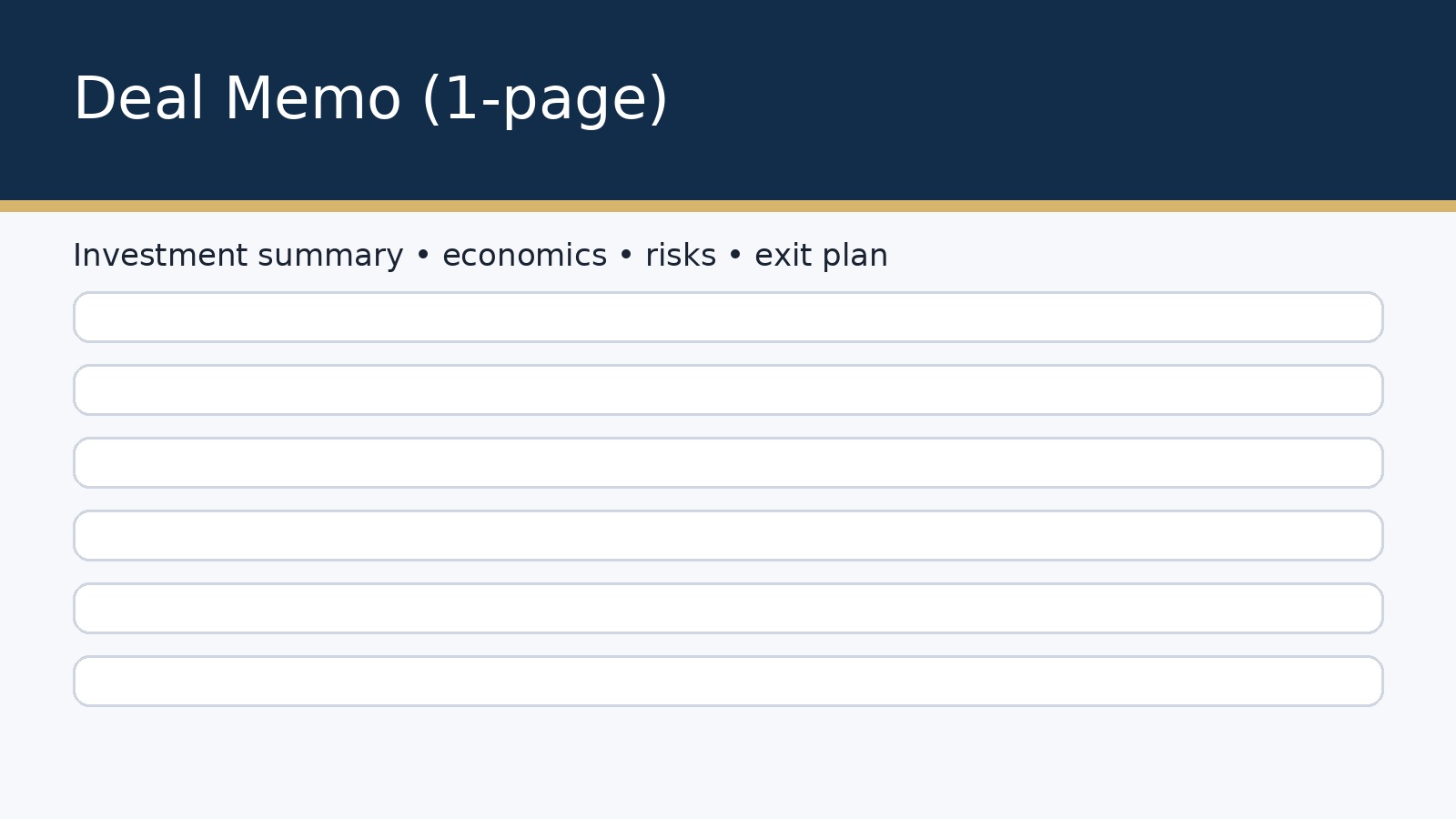Viewport: 1456px width, 819px height.
Task: Click "(1-page)" in the slide title
Action: point(545,99)
